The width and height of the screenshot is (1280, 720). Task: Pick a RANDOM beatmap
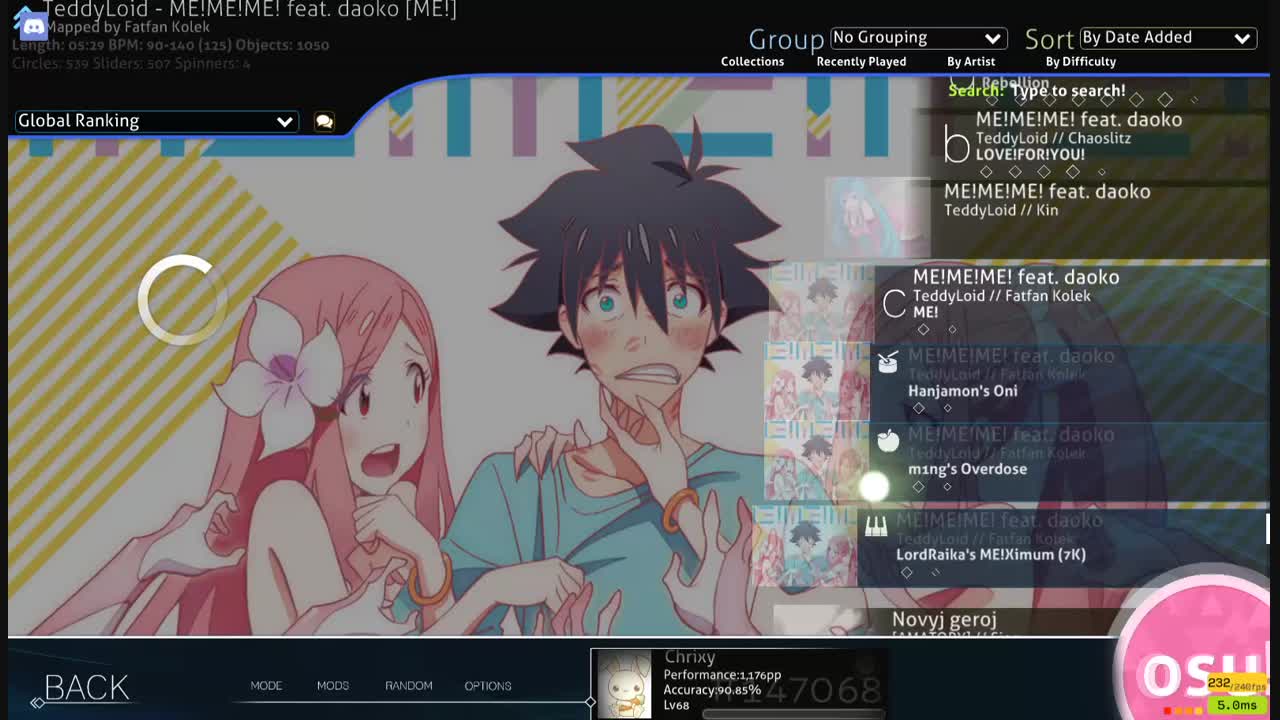[409, 686]
